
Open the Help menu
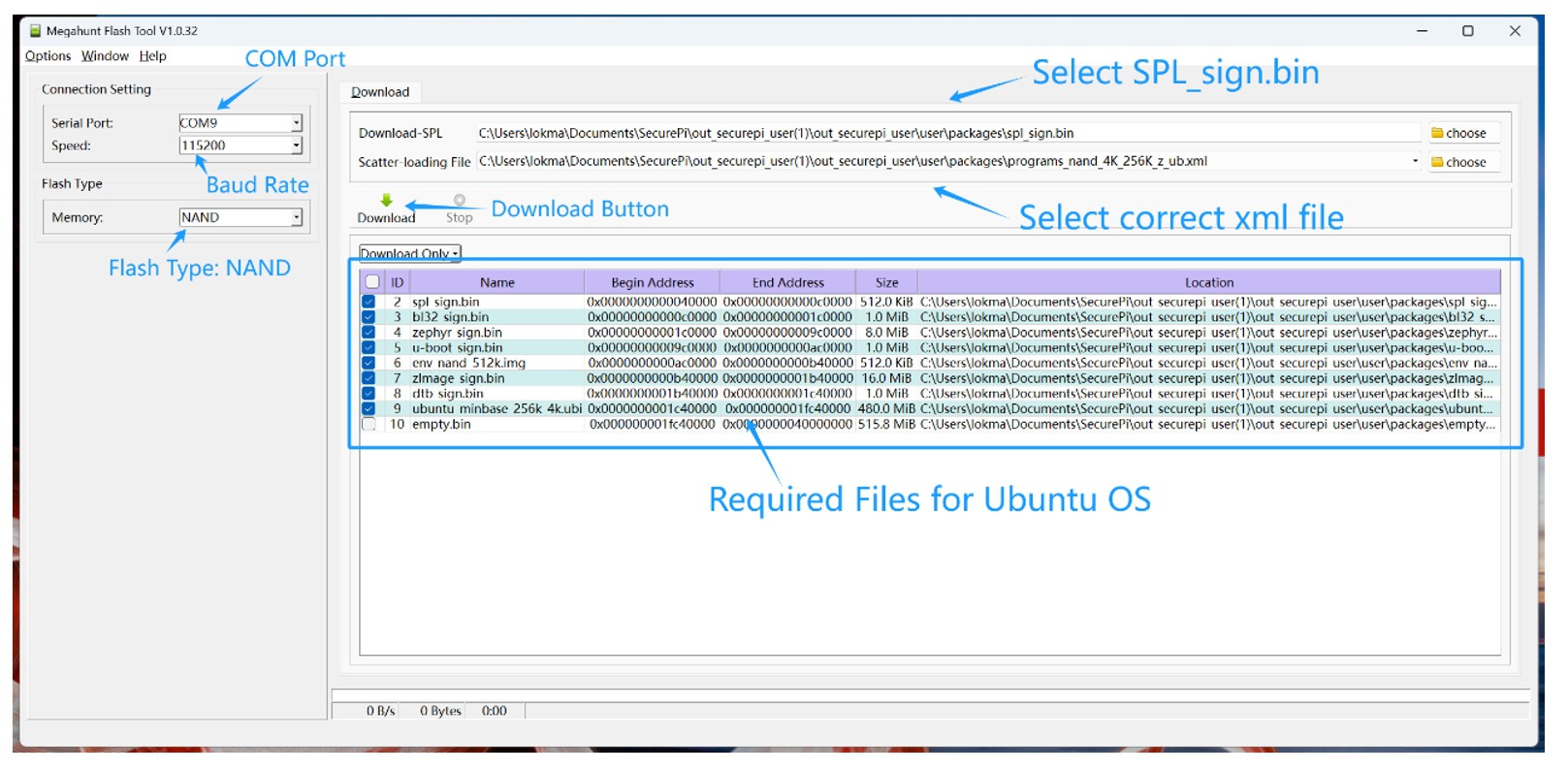click(x=152, y=56)
